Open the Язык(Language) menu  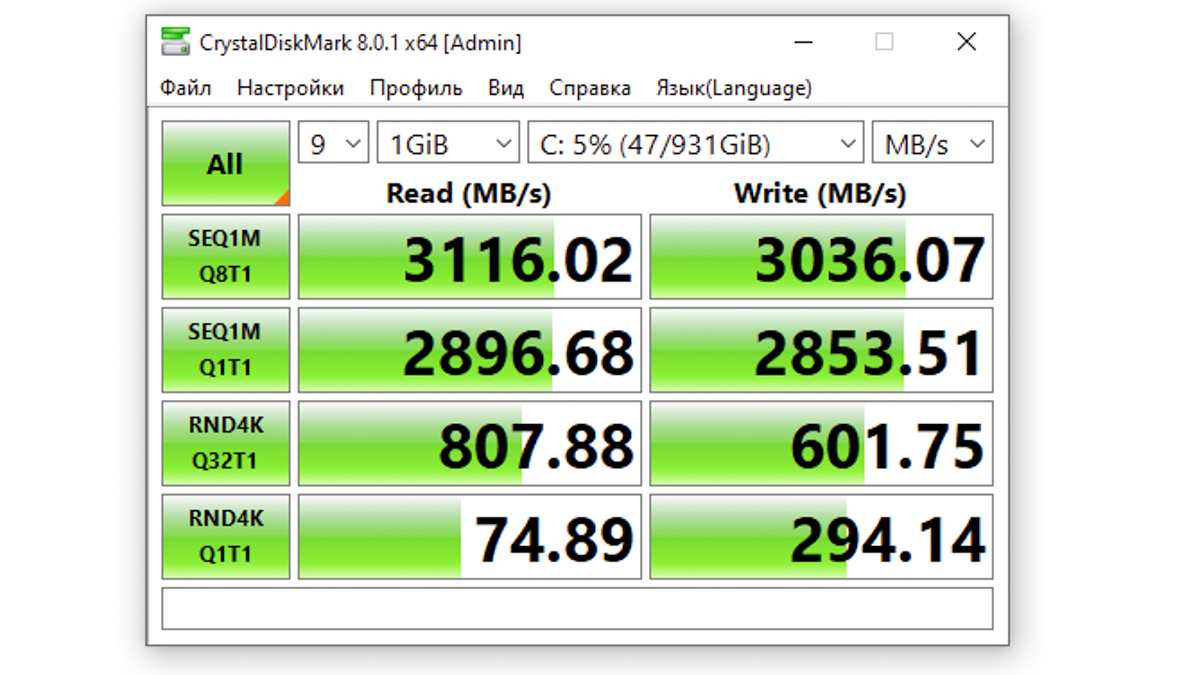coord(734,88)
